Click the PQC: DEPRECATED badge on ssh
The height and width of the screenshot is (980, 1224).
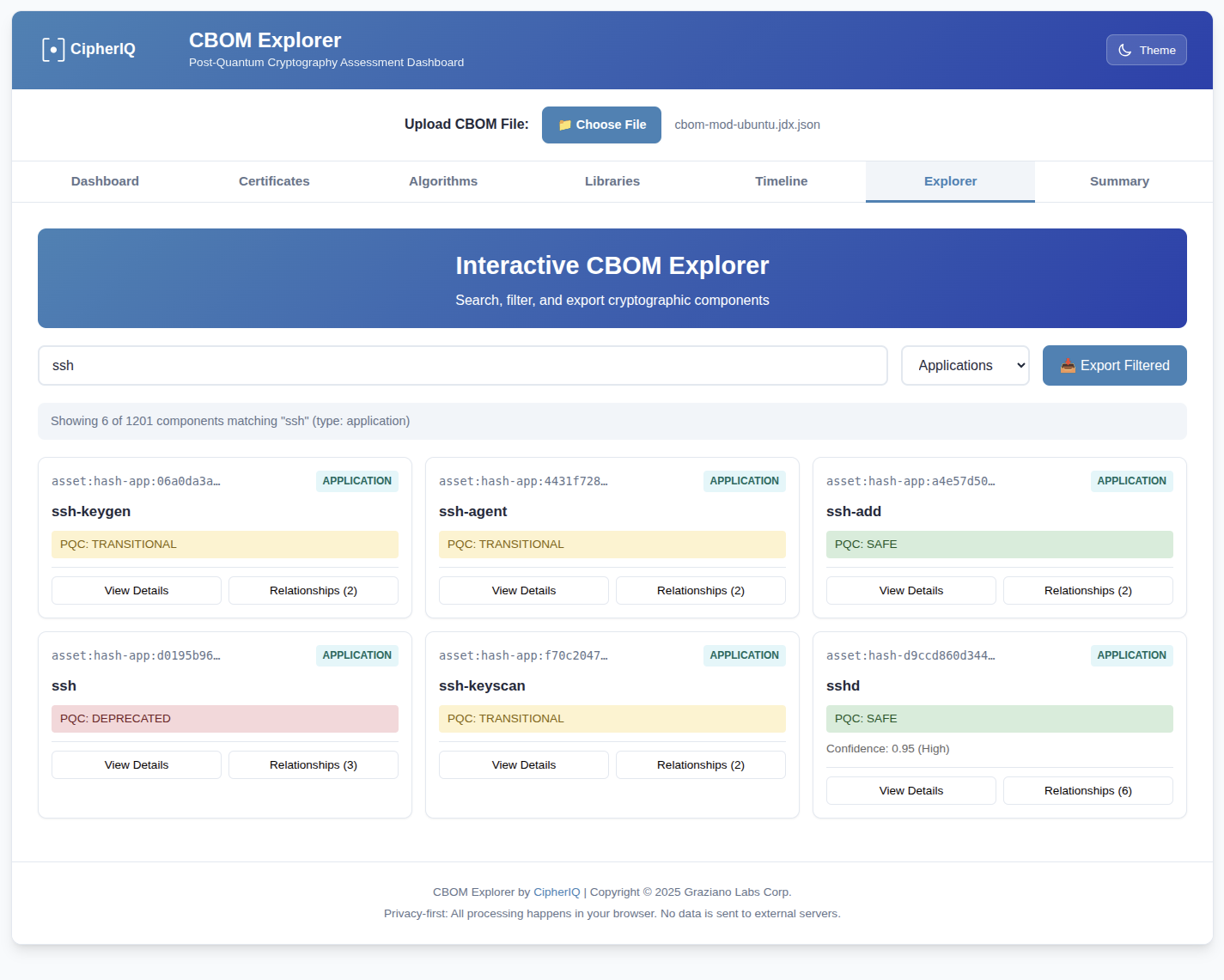(225, 719)
